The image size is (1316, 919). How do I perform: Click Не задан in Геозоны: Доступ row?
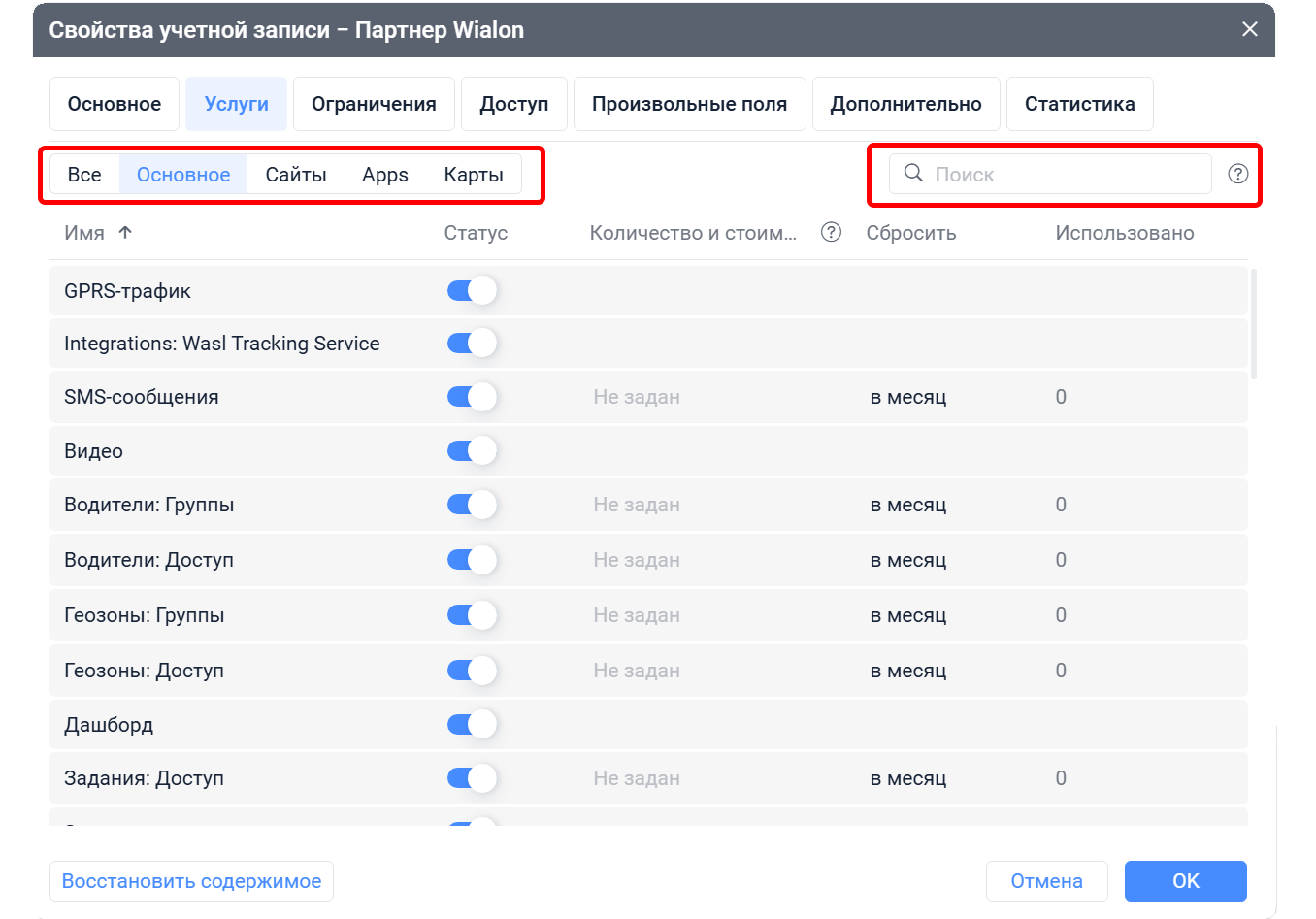pyautogui.click(x=637, y=671)
